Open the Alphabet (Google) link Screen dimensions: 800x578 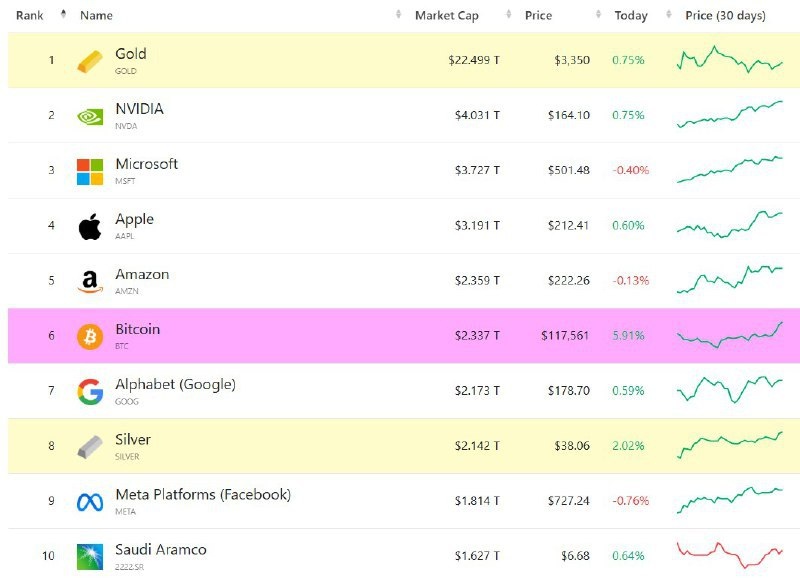pyautogui.click(x=175, y=385)
